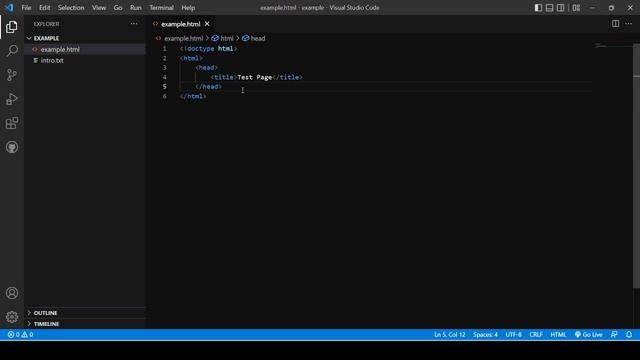The width and height of the screenshot is (640, 360).
Task: Select the example.html editor tab
Action: 180,24
